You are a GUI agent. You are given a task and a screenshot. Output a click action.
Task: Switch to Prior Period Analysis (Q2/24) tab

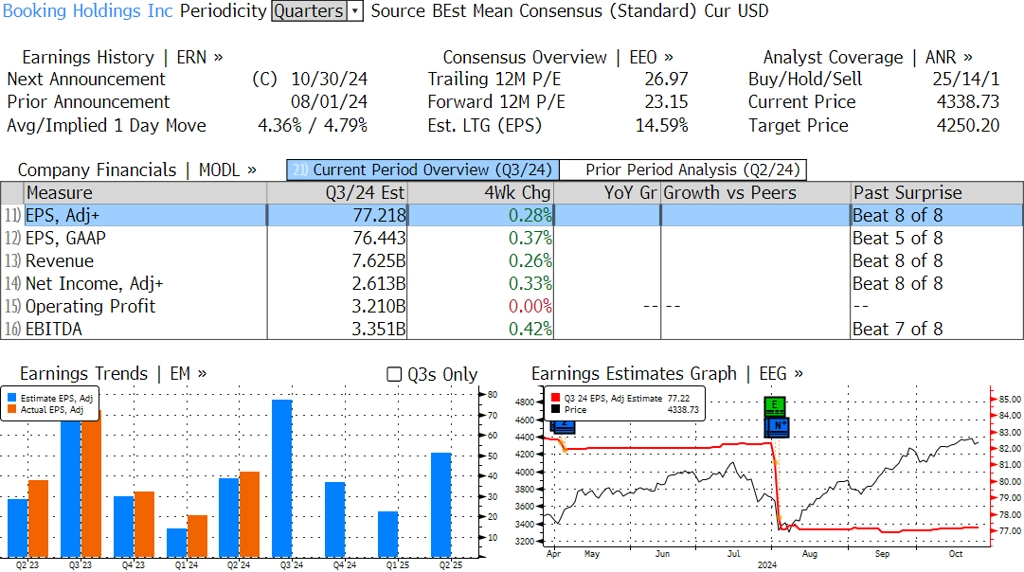tap(684, 170)
